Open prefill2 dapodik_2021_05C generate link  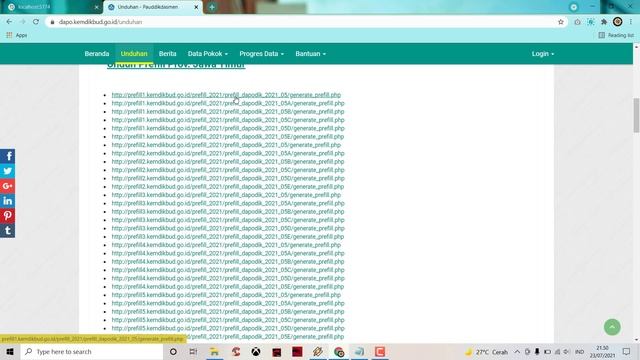[228, 170]
